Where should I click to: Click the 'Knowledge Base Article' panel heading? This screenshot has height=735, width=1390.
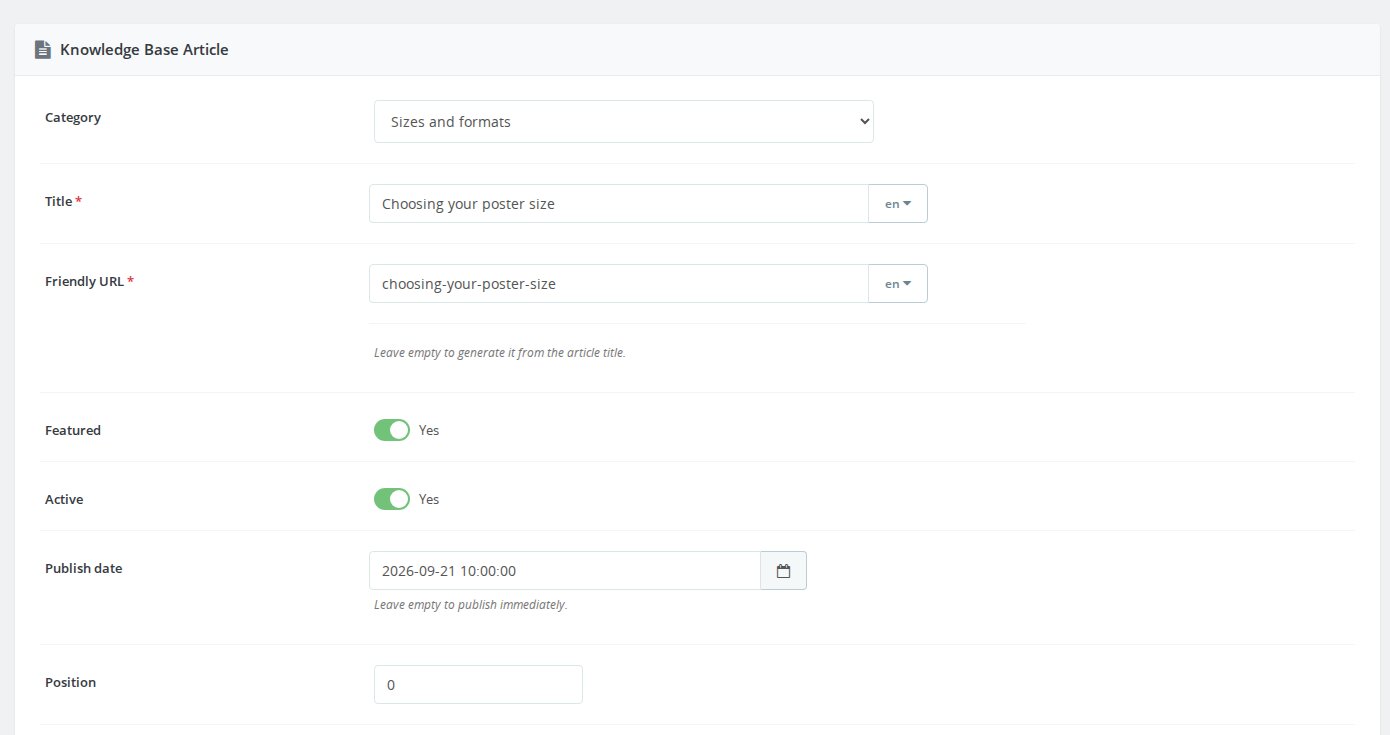click(144, 49)
